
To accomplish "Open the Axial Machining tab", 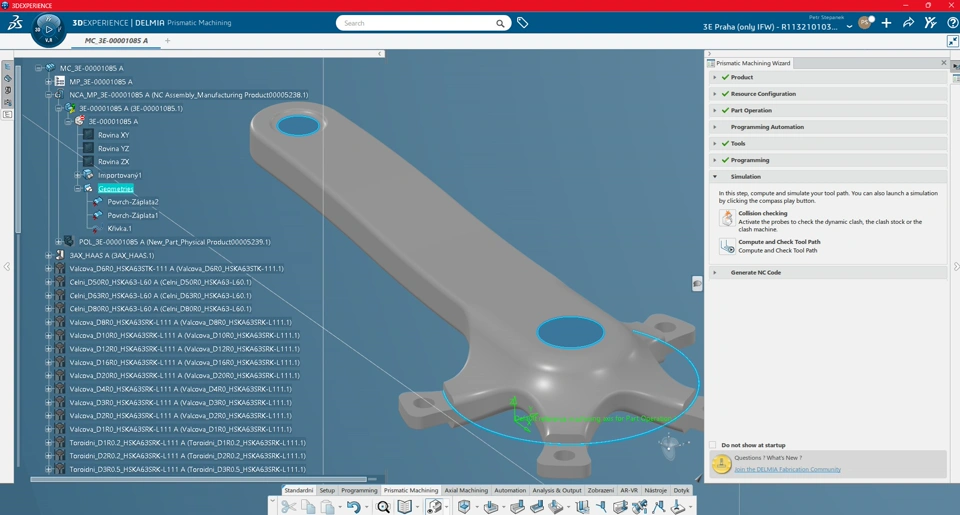I will [466, 491].
